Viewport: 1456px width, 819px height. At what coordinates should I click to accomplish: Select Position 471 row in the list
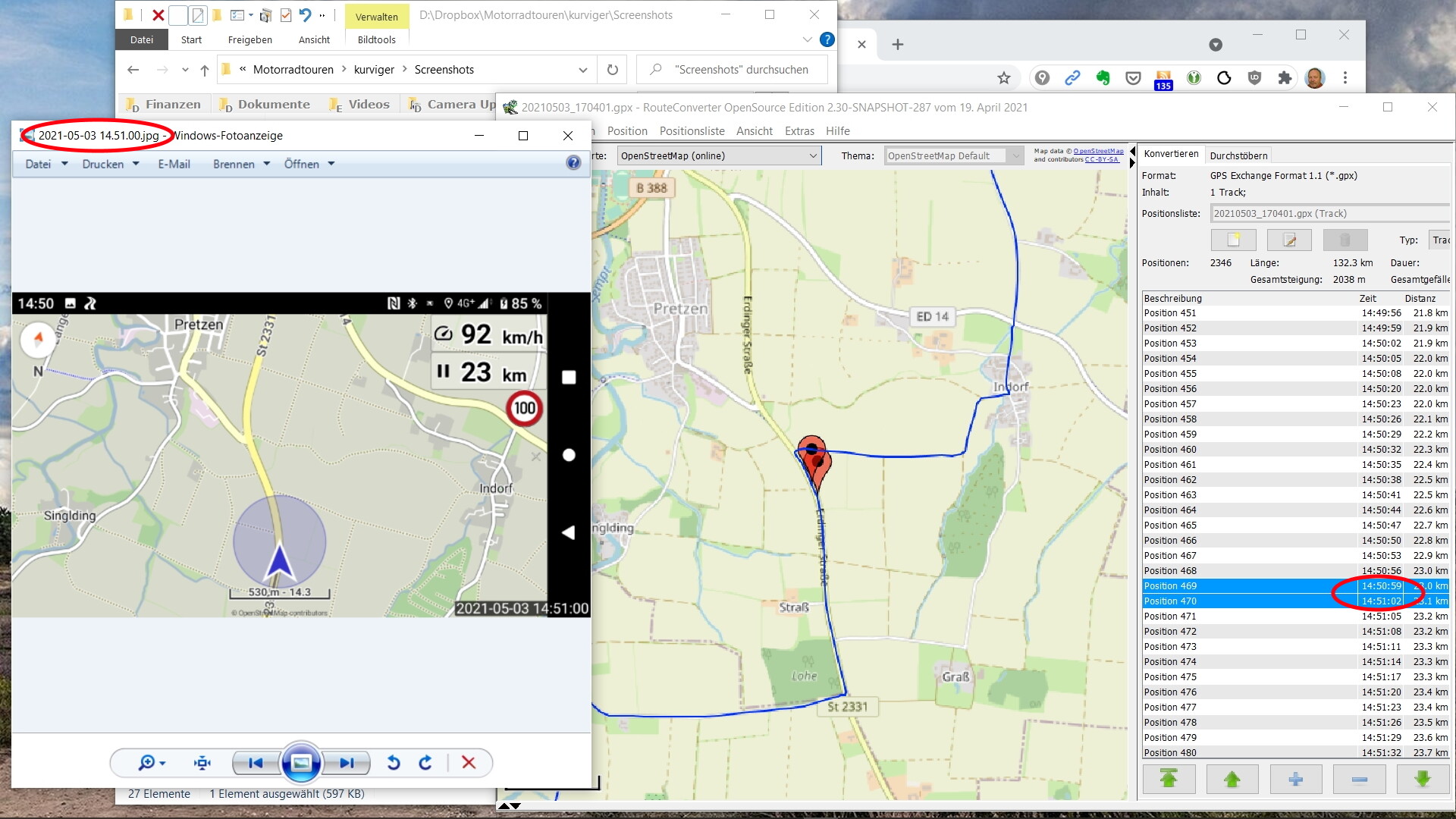pos(1295,617)
